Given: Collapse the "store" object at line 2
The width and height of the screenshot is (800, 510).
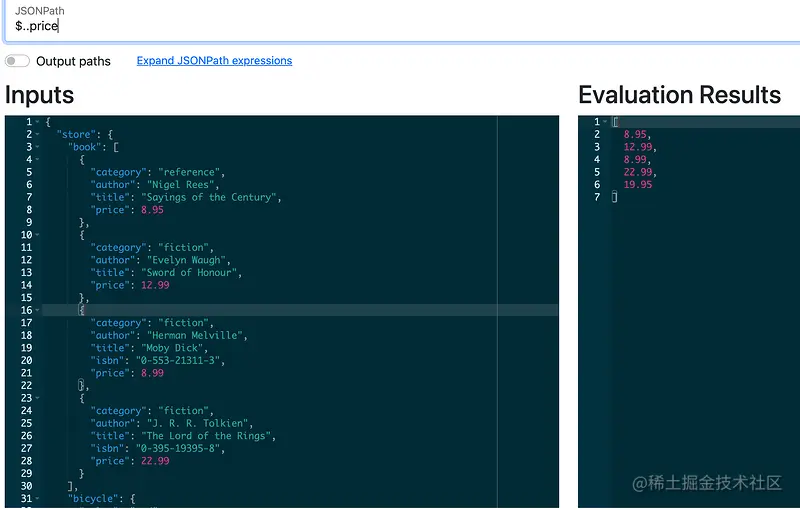Looking at the screenshot, I should (x=38, y=135).
